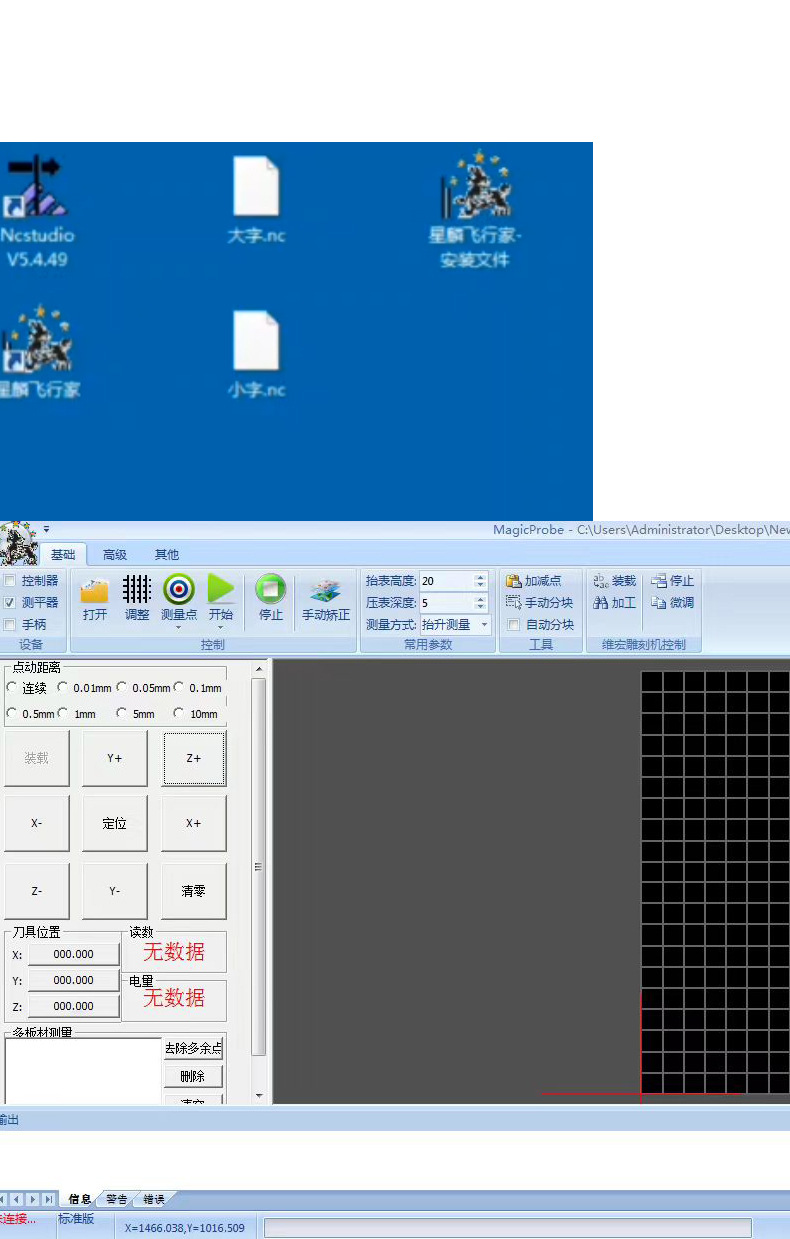Click the 手动矫正 icon
790x1239 pixels.
pyautogui.click(x=326, y=590)
